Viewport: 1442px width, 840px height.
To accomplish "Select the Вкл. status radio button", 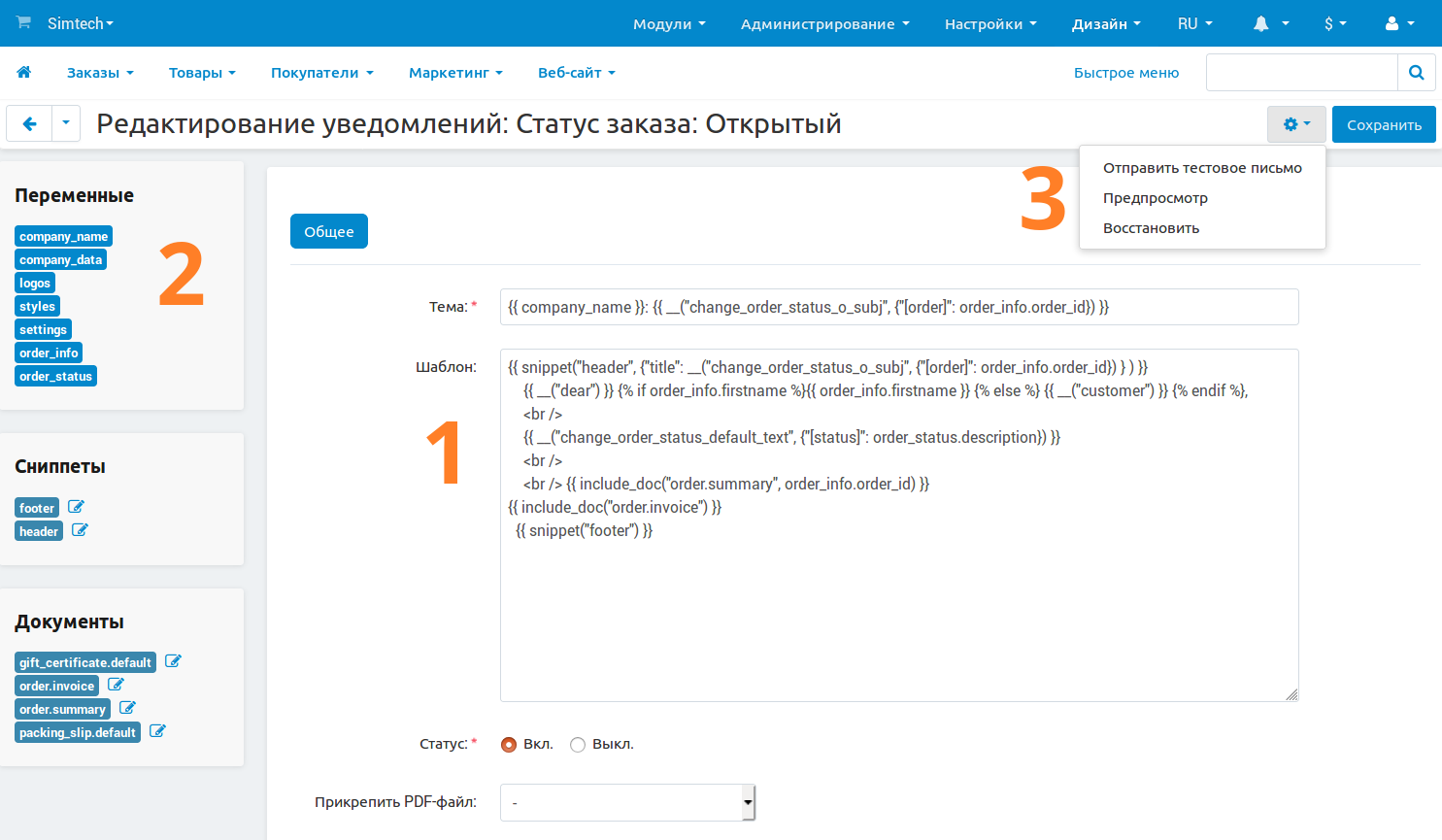I will 509,745.
